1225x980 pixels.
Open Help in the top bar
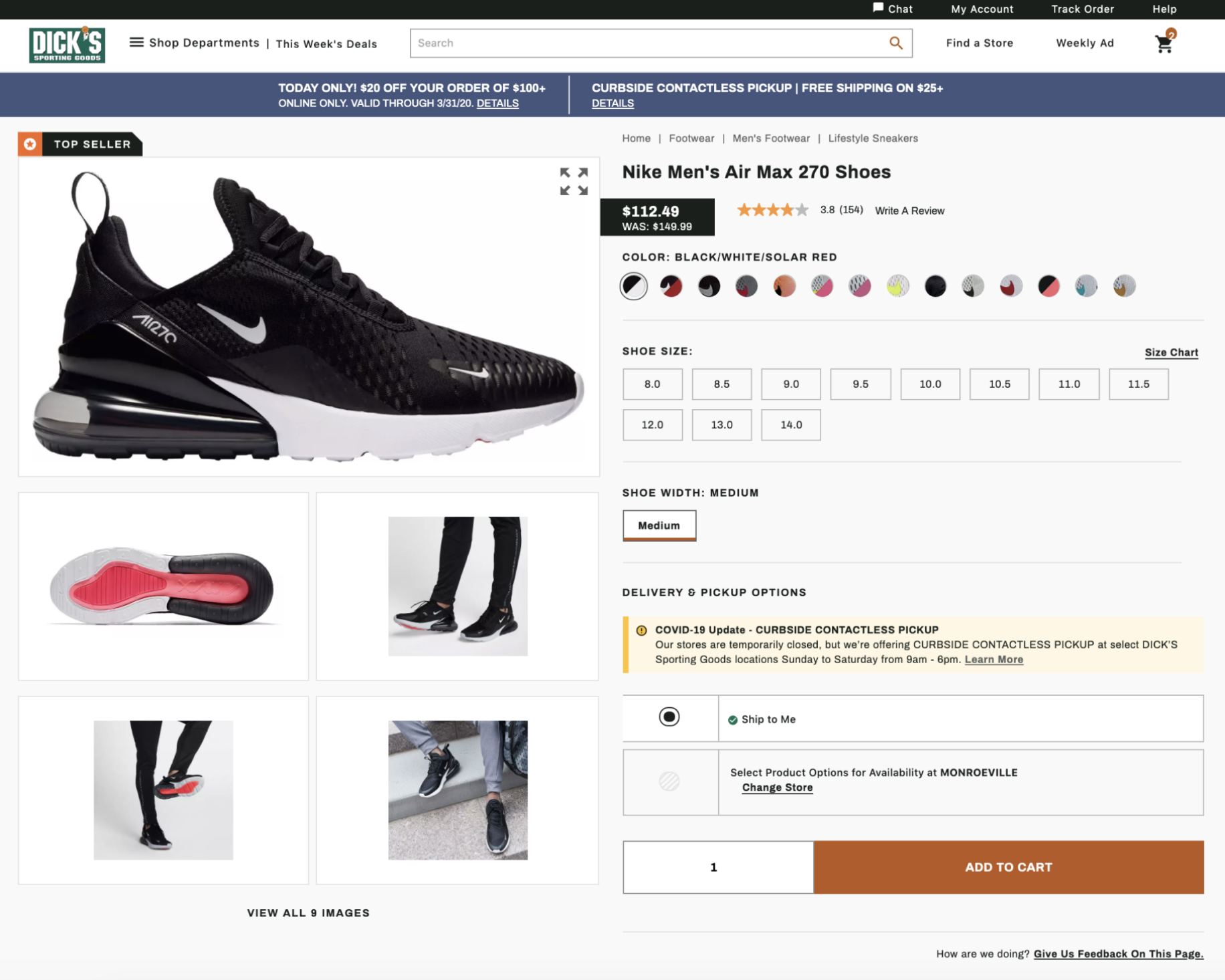tap(1164, 9)
